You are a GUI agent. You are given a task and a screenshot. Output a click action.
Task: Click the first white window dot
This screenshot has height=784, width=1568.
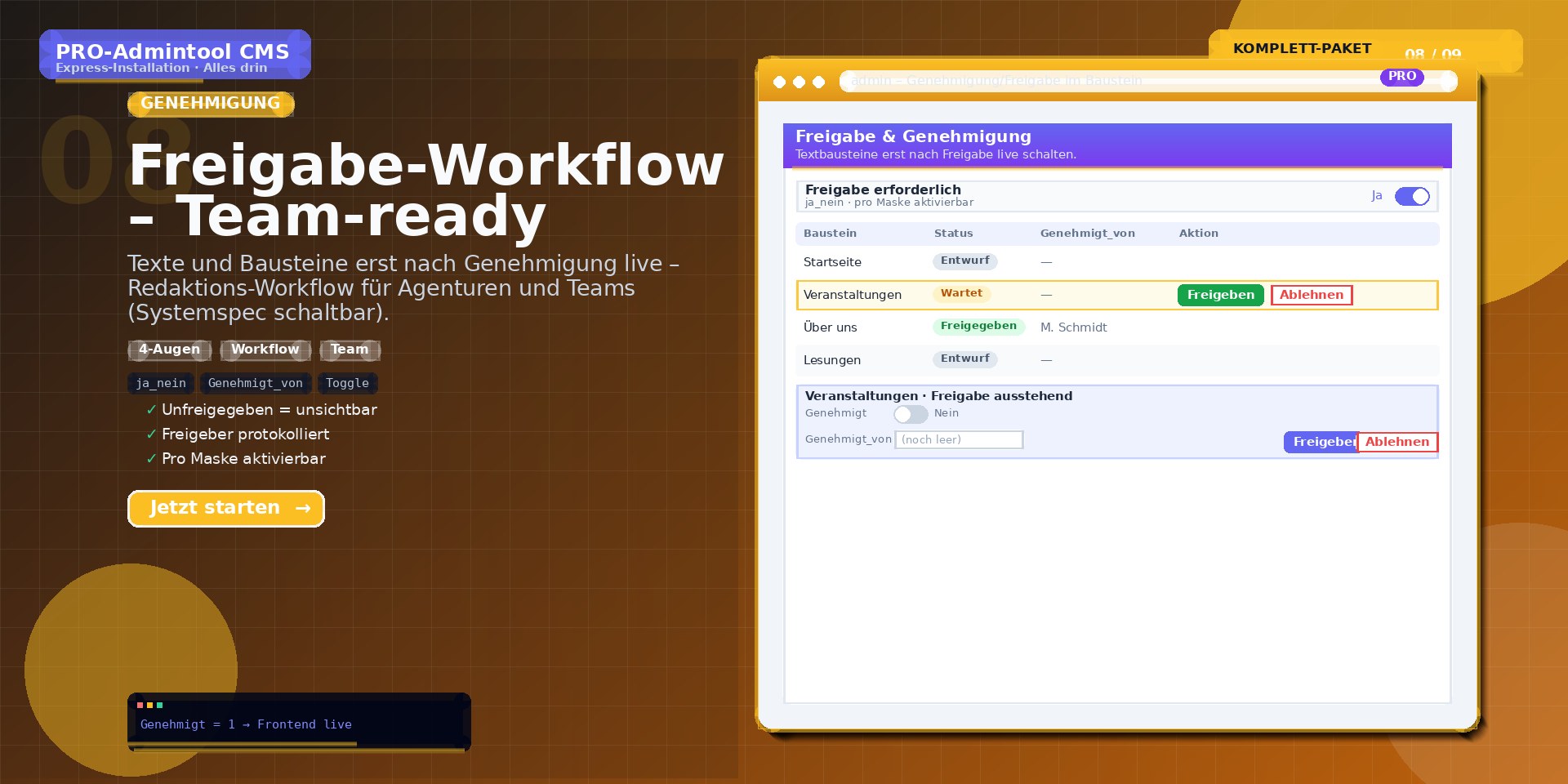pos(779,82)
